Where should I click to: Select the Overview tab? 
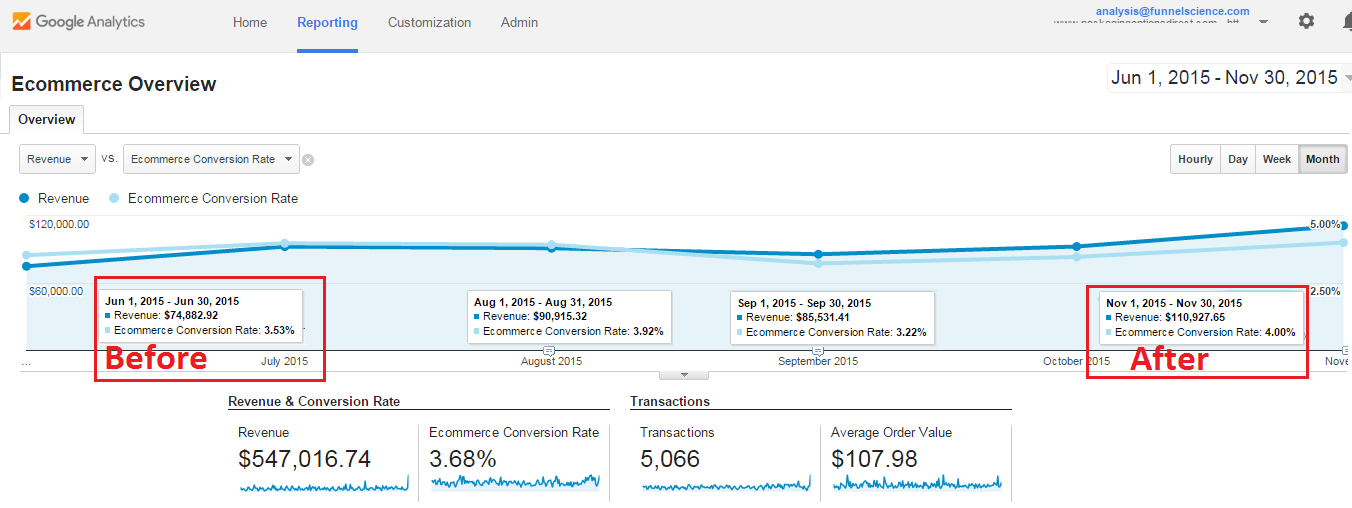tap(46, 120)
